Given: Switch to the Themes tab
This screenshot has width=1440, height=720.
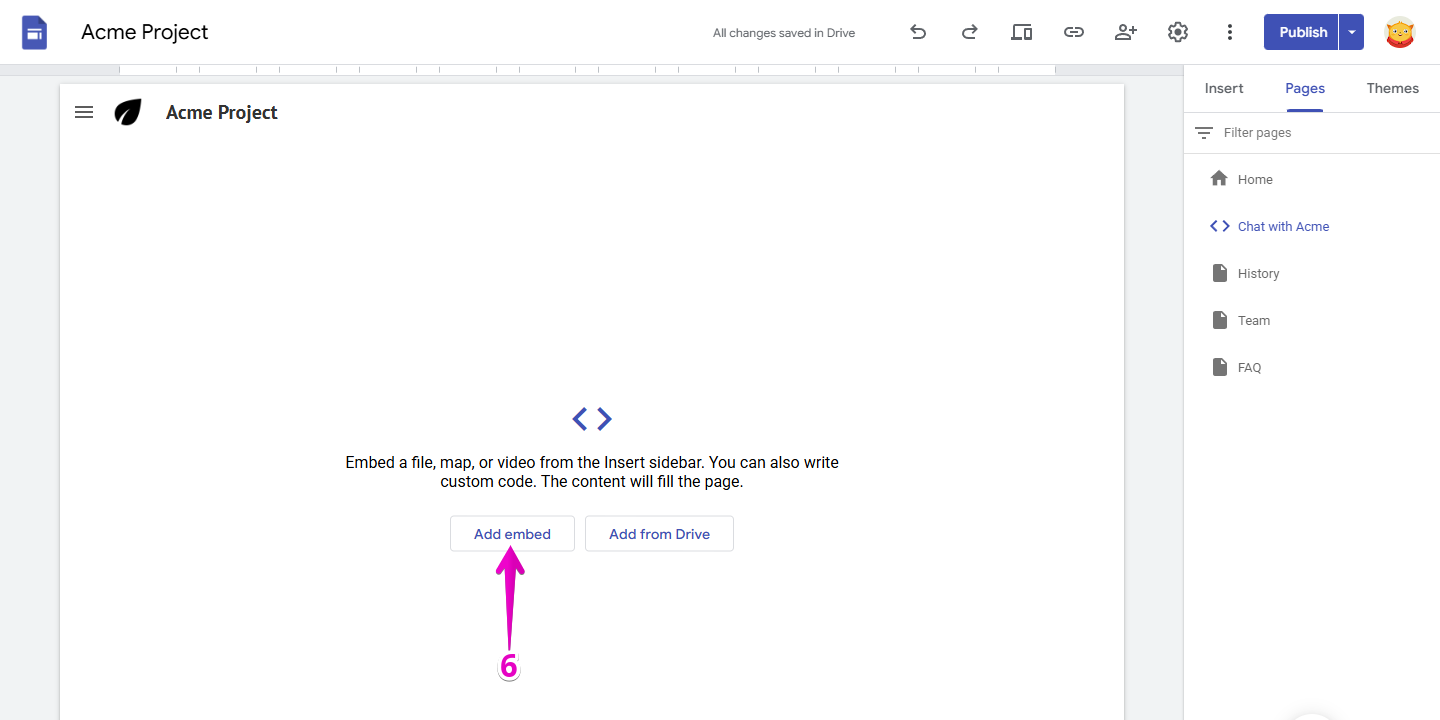Looking at the screenshot, I should click(1392, 88).
